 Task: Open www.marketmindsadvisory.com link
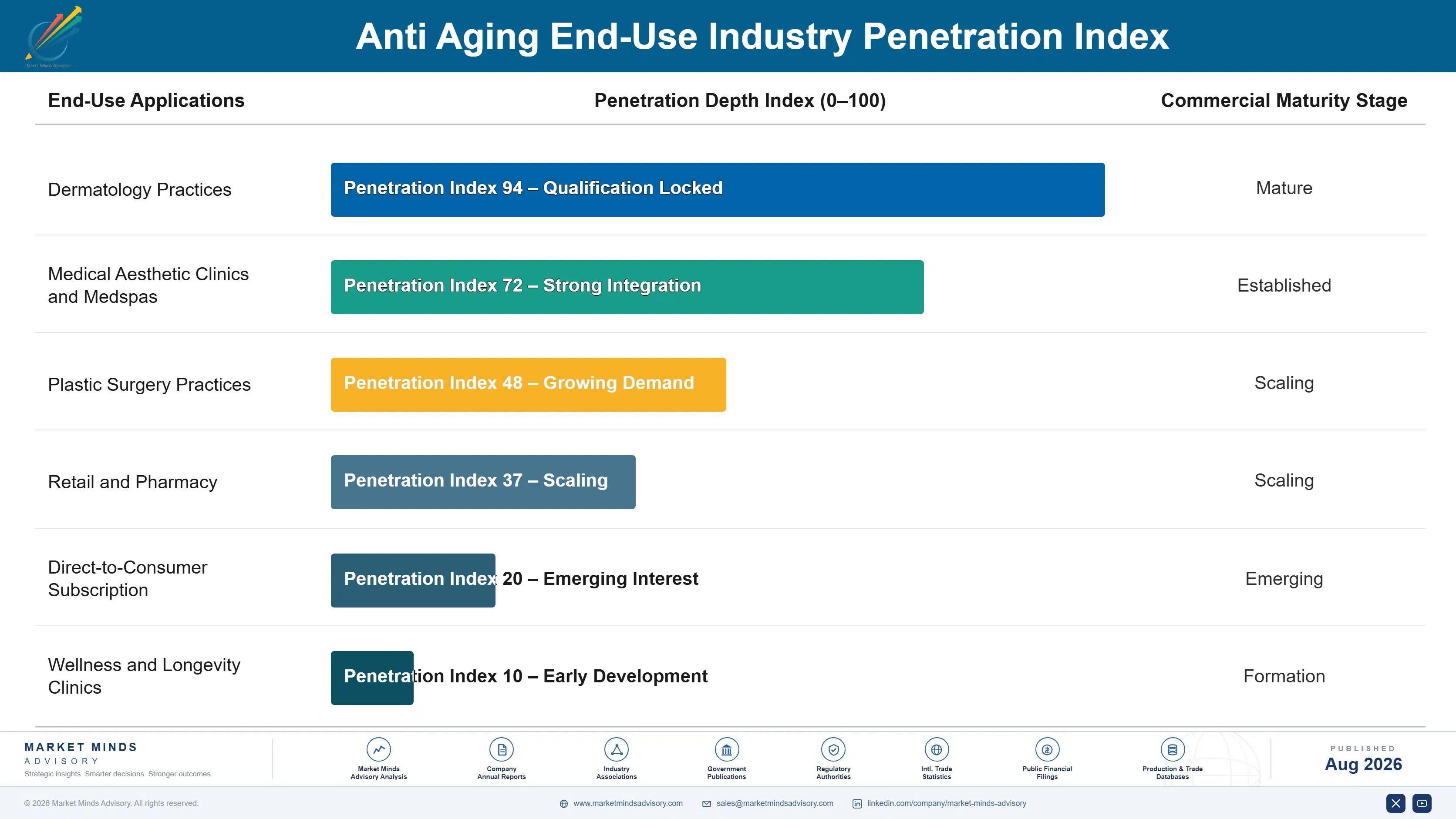628,803
